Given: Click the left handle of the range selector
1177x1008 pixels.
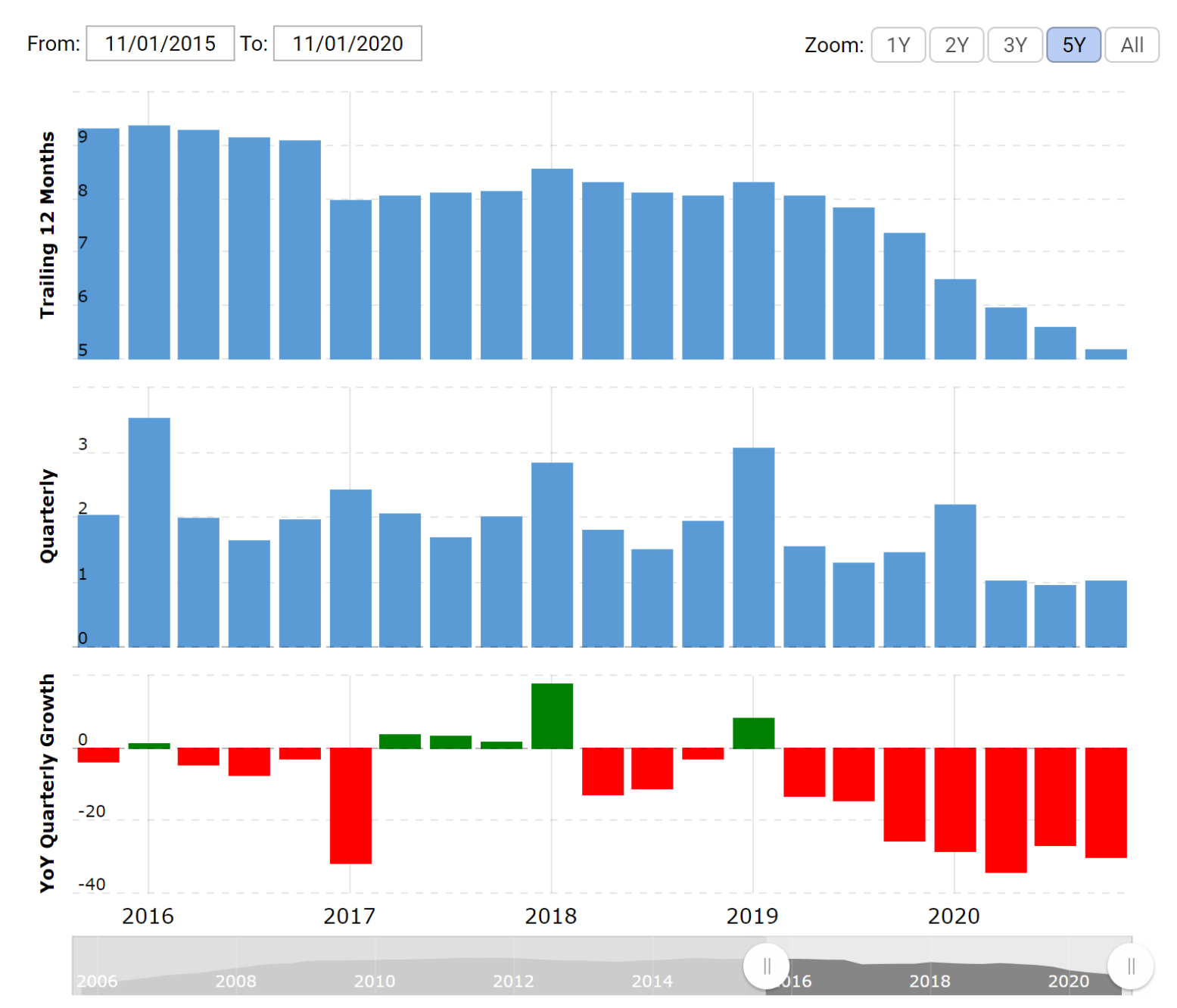Looking at the screenshot, I should [767, 965].
